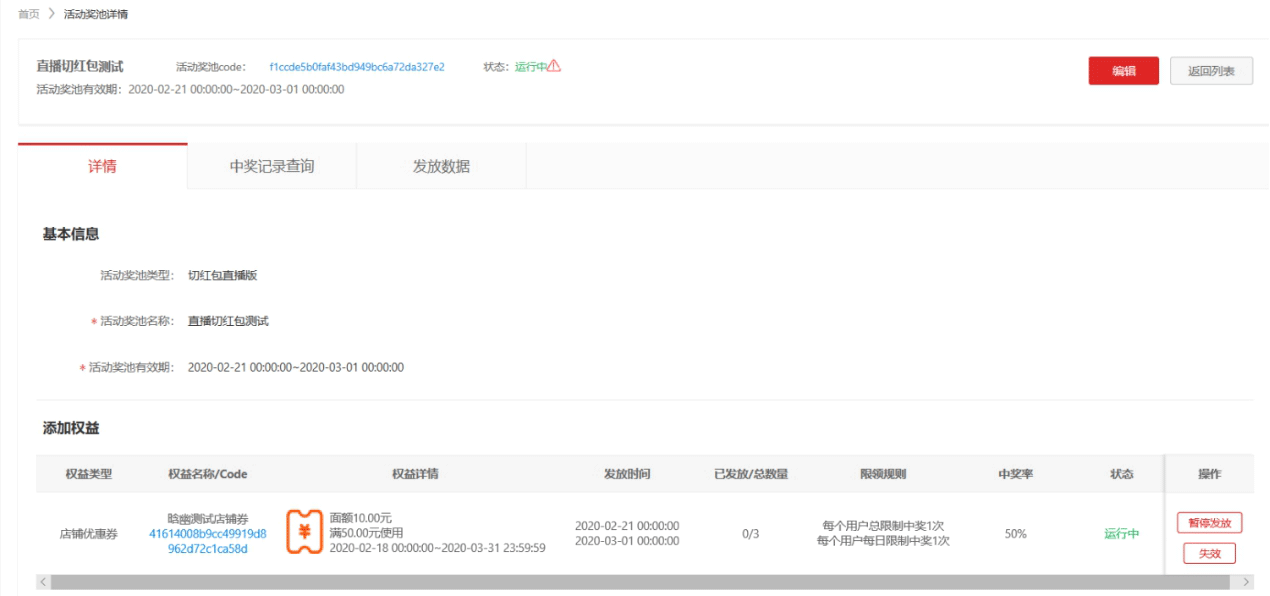This screenshot has height=596, width=1270.
Task: Click the orange ¥ coupon icon
Action: pyautogui.click(x=304, y=530)
